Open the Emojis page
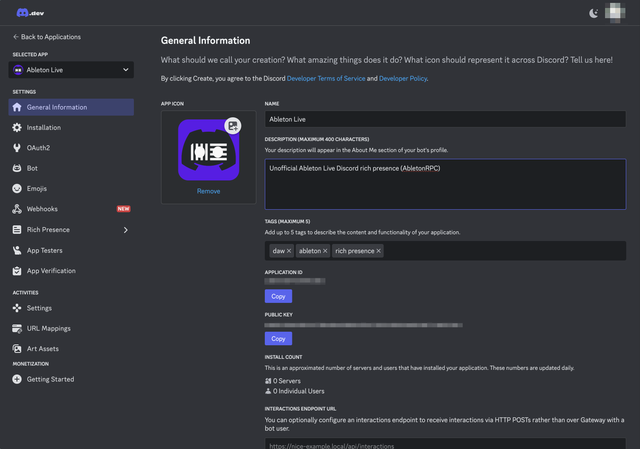Screen dimensions: 640x449 (71, 189)
